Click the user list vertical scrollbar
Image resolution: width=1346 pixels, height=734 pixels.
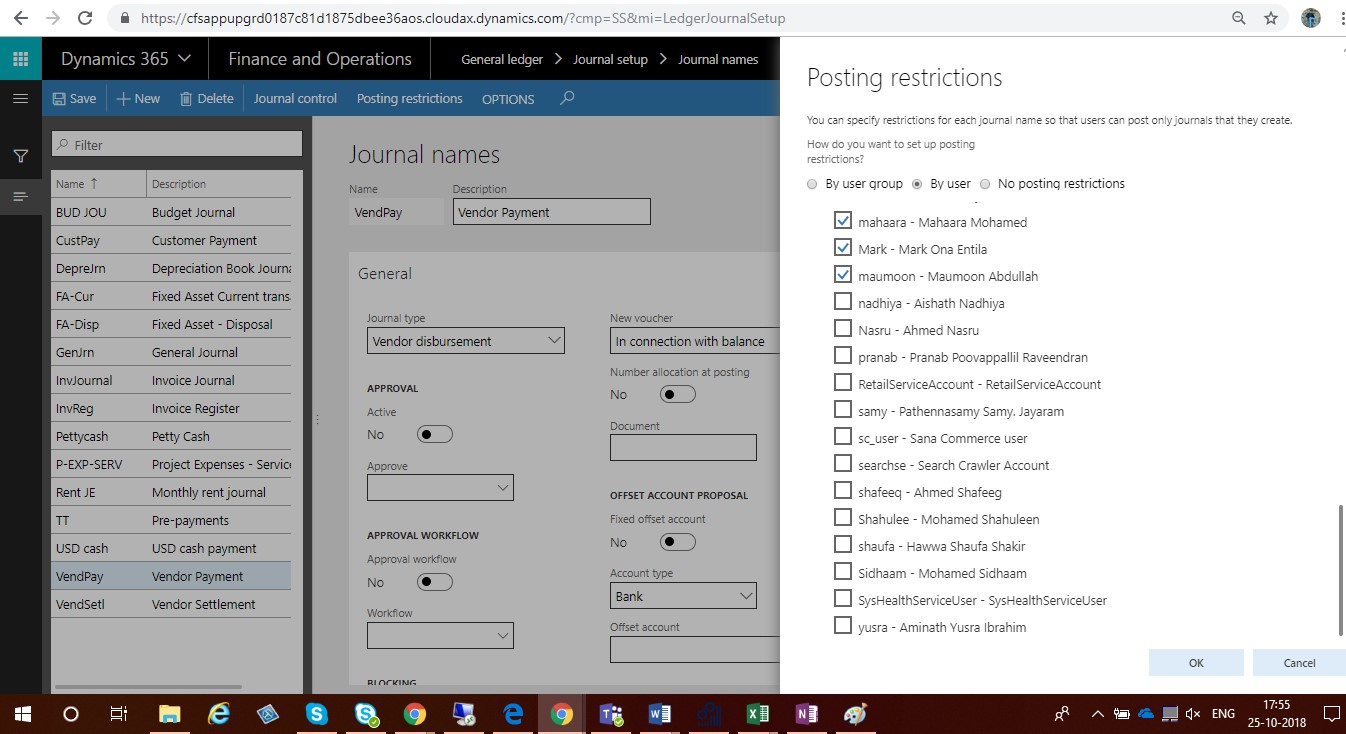pos(1341,570)
